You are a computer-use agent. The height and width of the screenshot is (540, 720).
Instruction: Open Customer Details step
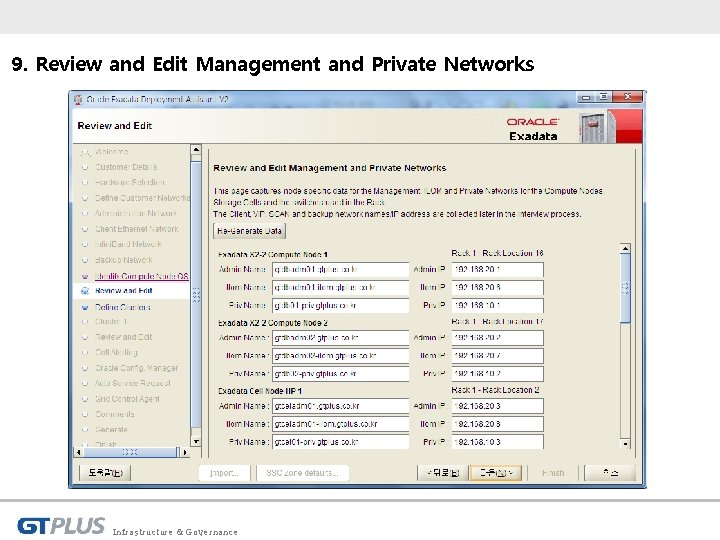pyautogui.click(x=126, y=167)
